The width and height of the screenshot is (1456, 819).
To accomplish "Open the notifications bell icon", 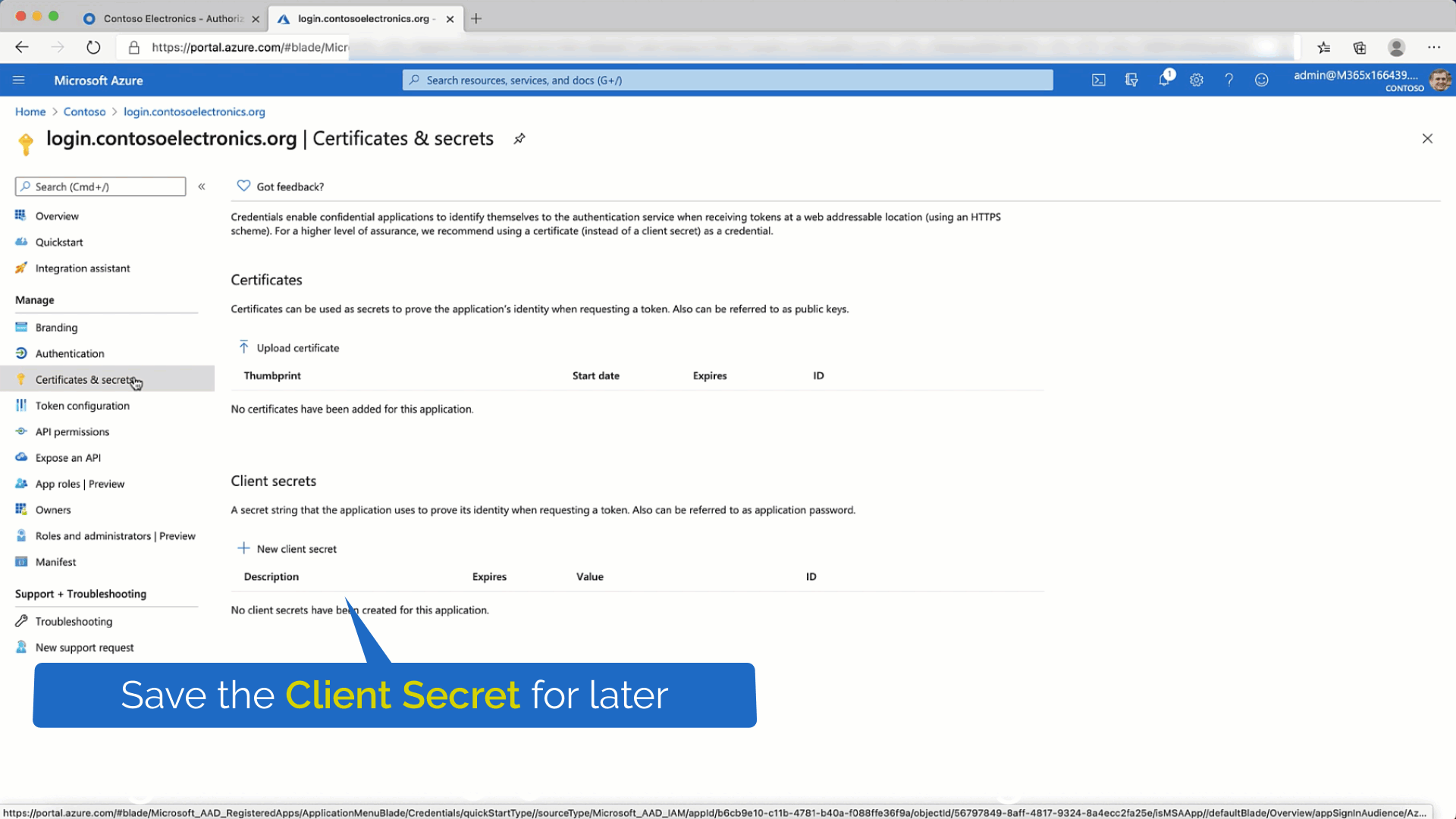I will pos(1164,80).
